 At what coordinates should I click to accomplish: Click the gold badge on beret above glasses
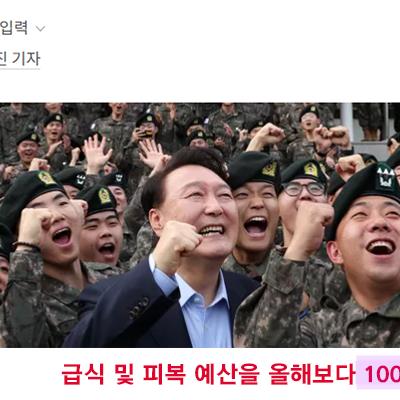(x=311, y=170)
